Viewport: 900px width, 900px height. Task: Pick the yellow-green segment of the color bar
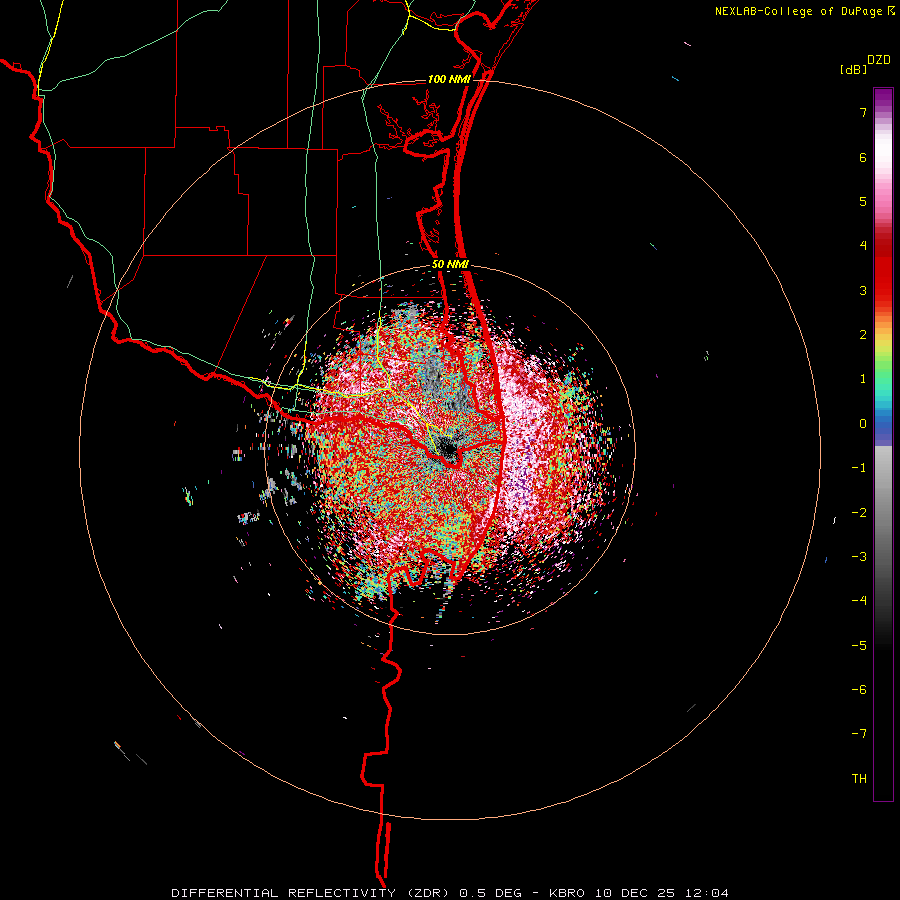tap(883, 348)
